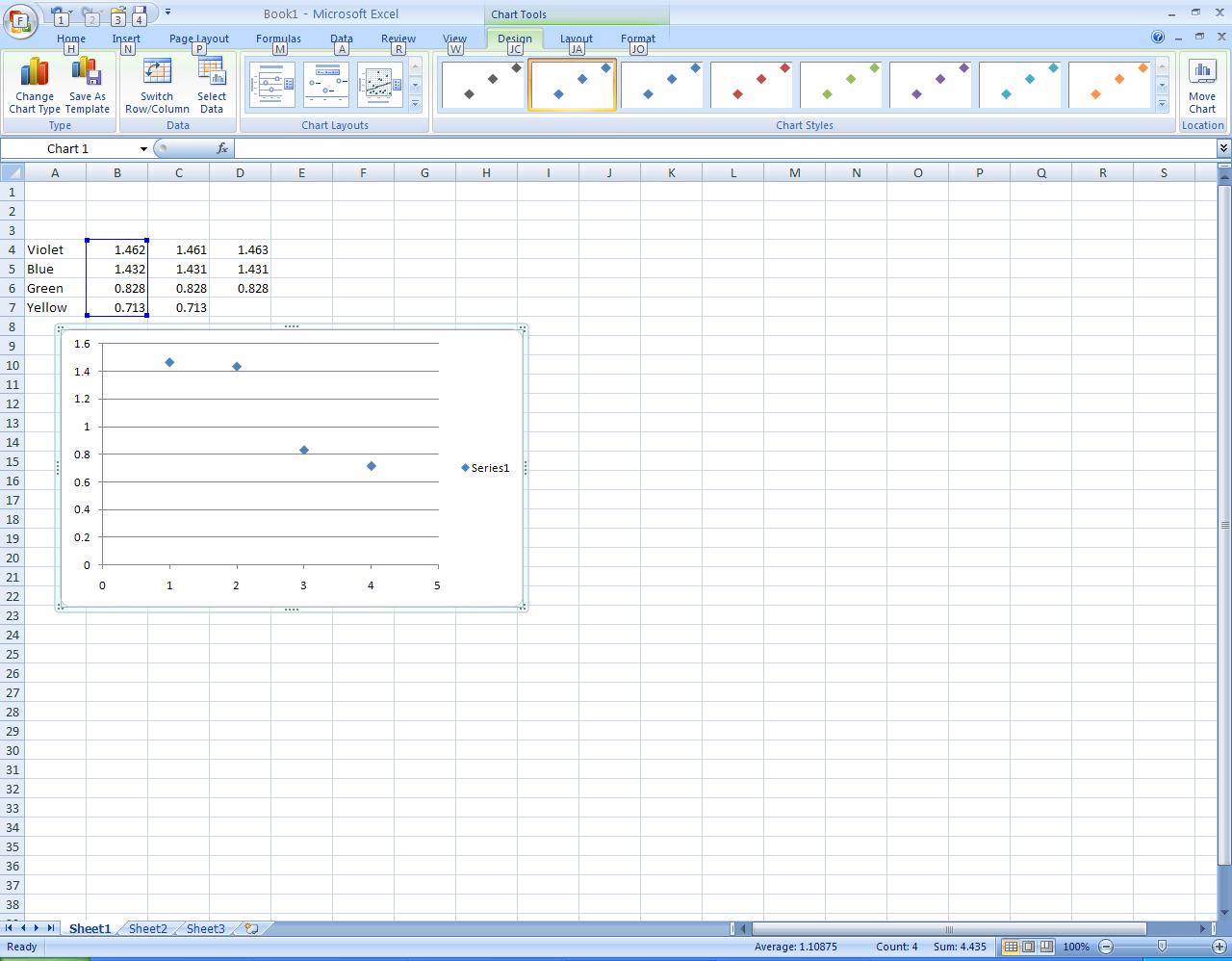Screen dimensions: 1232x961
Task: Expand the Chart Layouts gallery
Action: (x=415, y=103)
